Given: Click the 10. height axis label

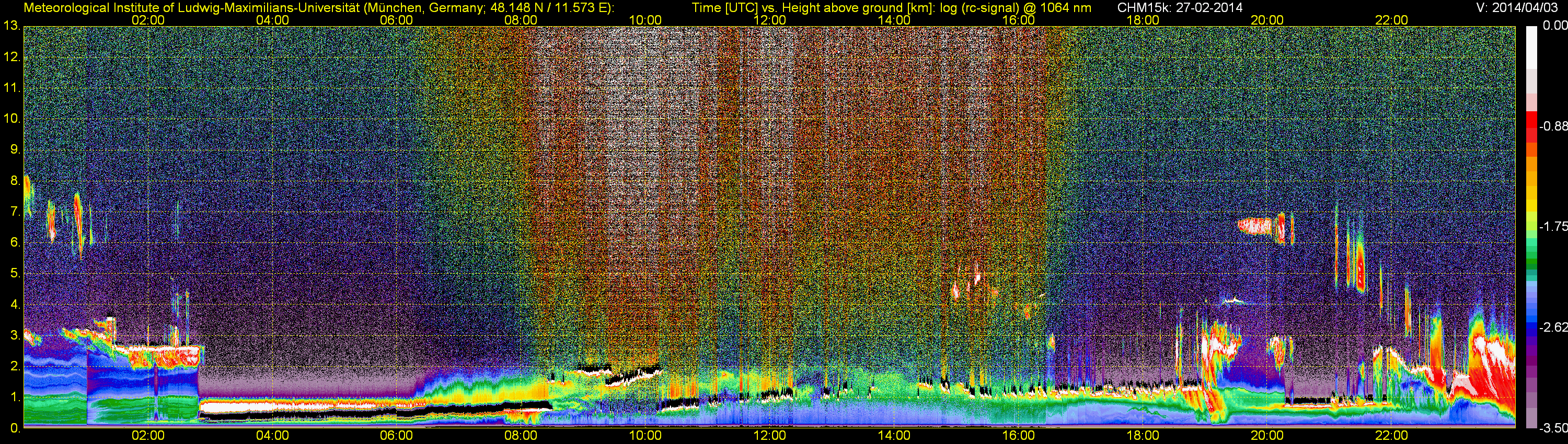Looking at the screenshot, I should pos(12,119).
